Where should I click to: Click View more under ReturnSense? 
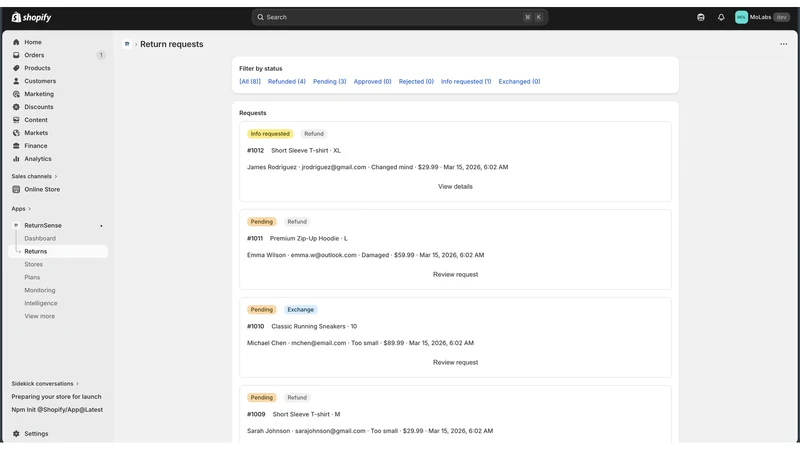(40, 316)
